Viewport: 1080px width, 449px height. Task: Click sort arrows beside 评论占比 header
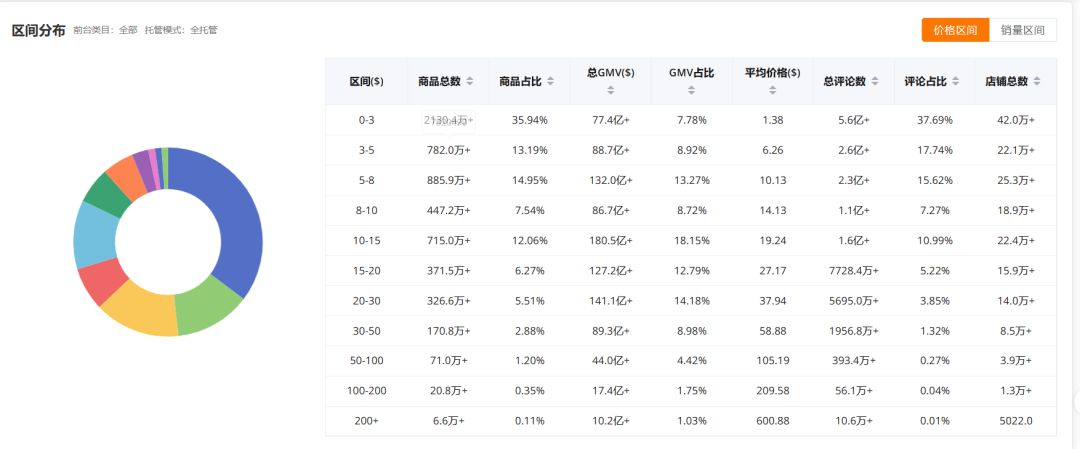955,81
